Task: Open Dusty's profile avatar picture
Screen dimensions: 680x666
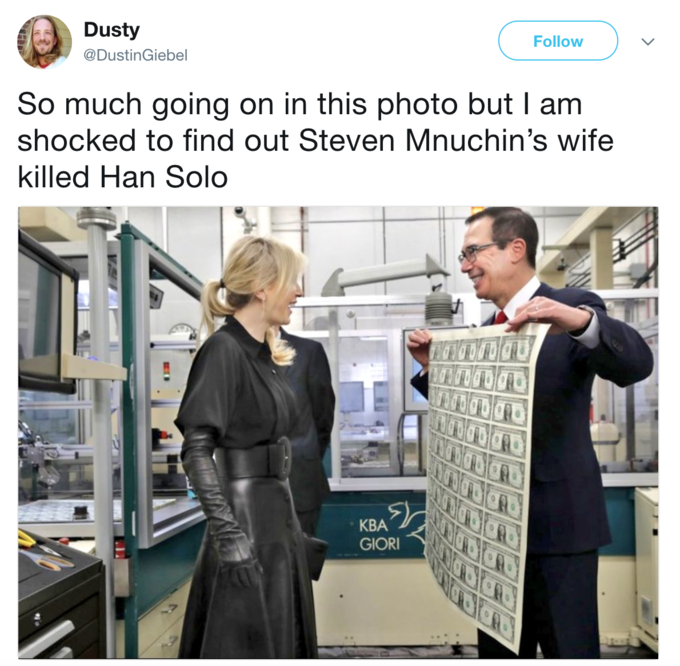Action: click(44, 42)
